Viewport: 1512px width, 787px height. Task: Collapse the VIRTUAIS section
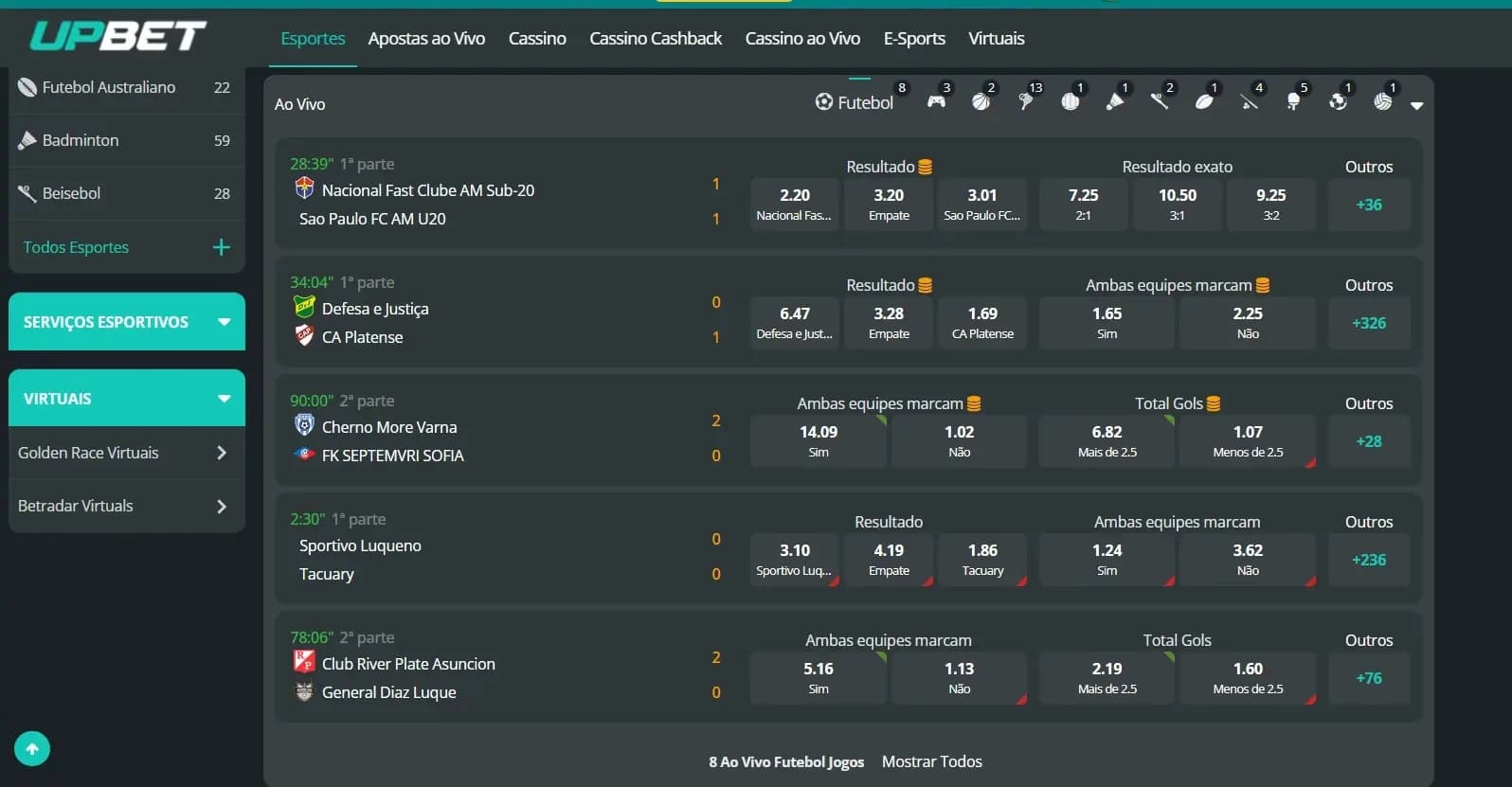pos(127,399)
